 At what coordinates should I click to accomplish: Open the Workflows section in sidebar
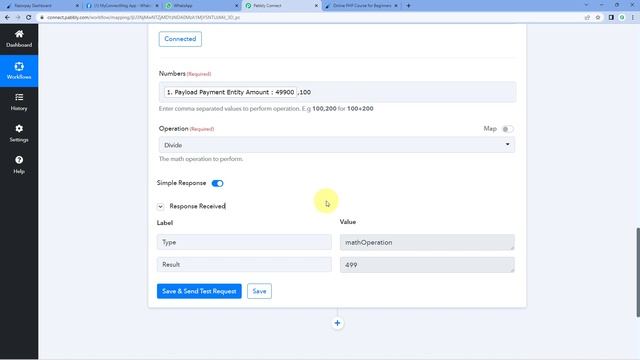point(19,71)
